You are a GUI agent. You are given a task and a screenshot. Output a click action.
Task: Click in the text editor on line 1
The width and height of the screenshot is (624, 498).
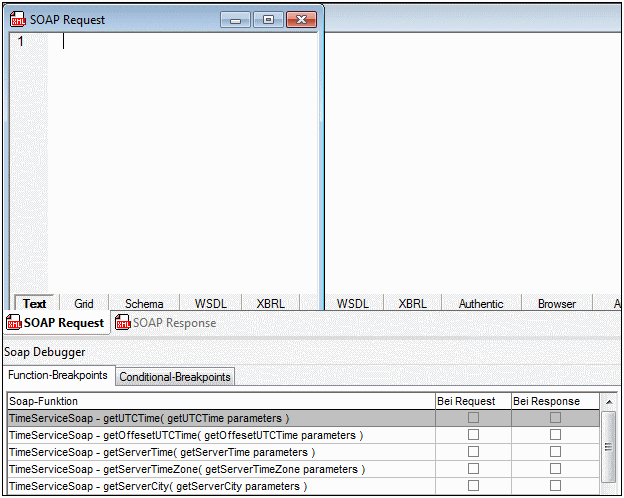point(180,41)
